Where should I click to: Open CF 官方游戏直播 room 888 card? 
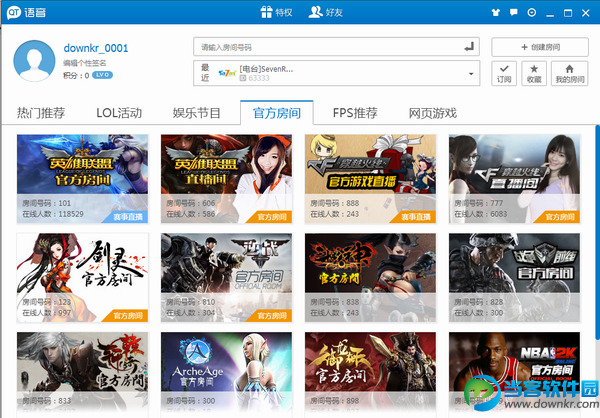[x=370, y=179]
